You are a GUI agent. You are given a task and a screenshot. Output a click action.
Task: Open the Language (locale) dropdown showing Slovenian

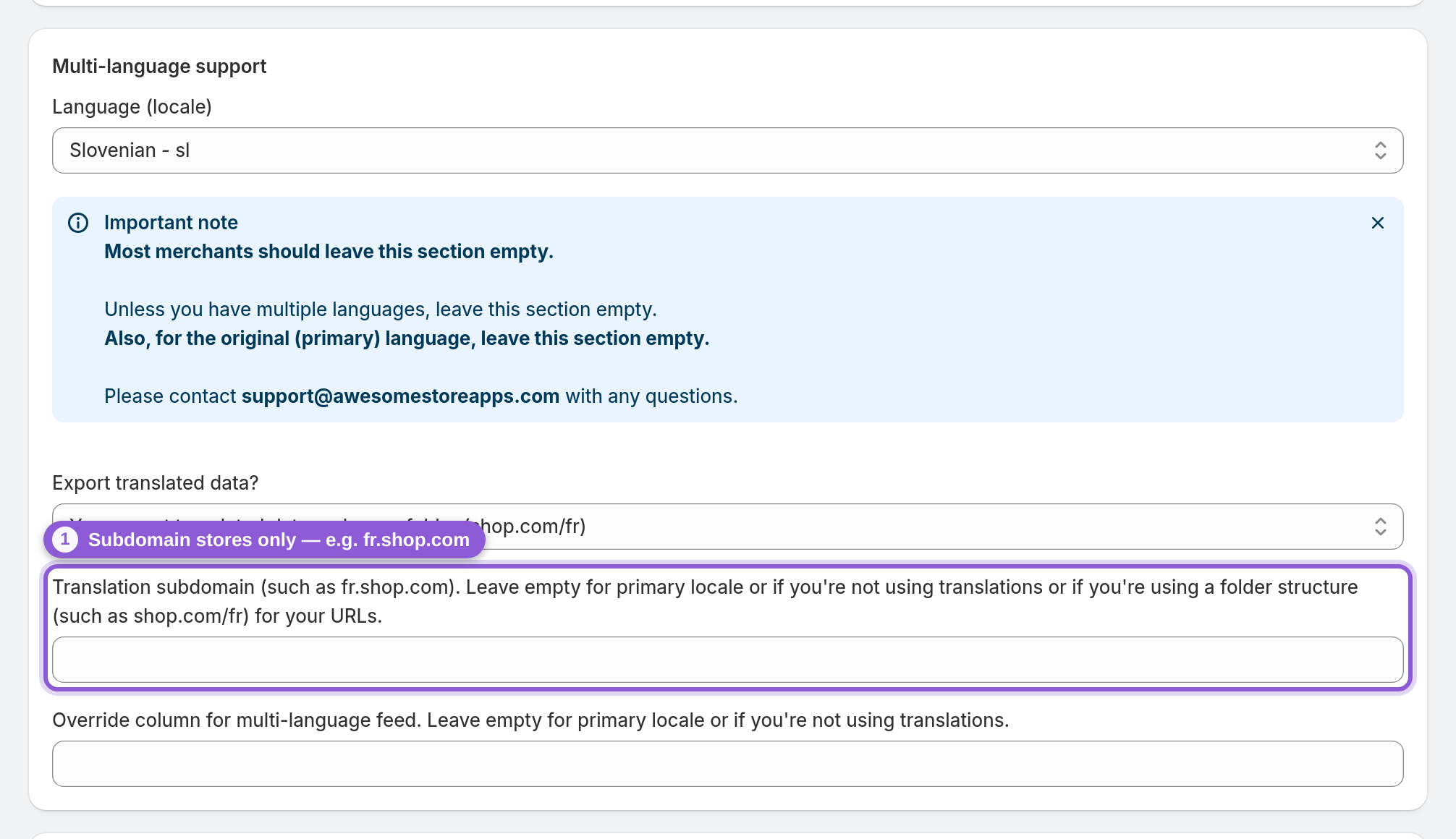727,150
